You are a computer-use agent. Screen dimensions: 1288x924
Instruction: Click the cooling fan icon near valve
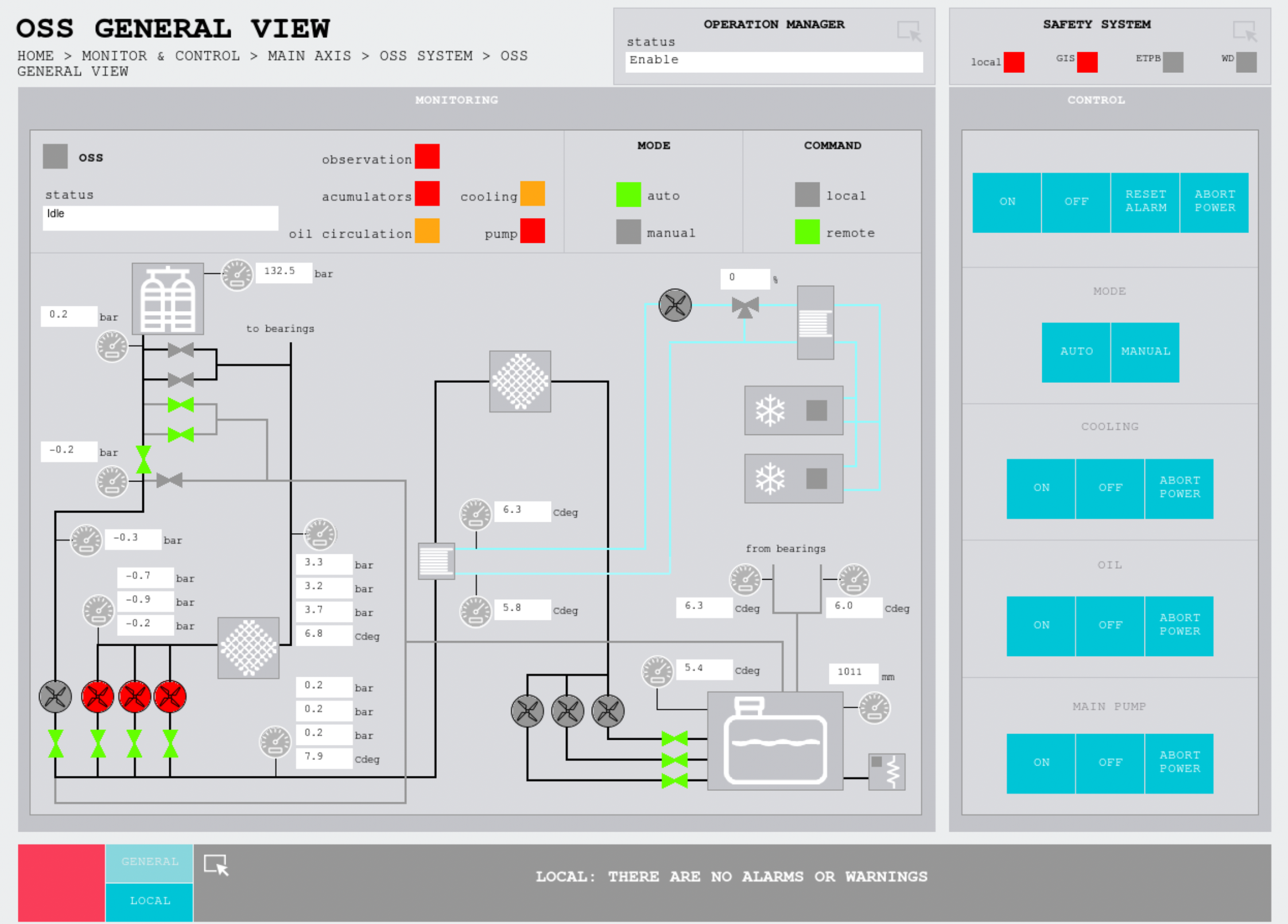pyautogui.click(x=675, y=305)
